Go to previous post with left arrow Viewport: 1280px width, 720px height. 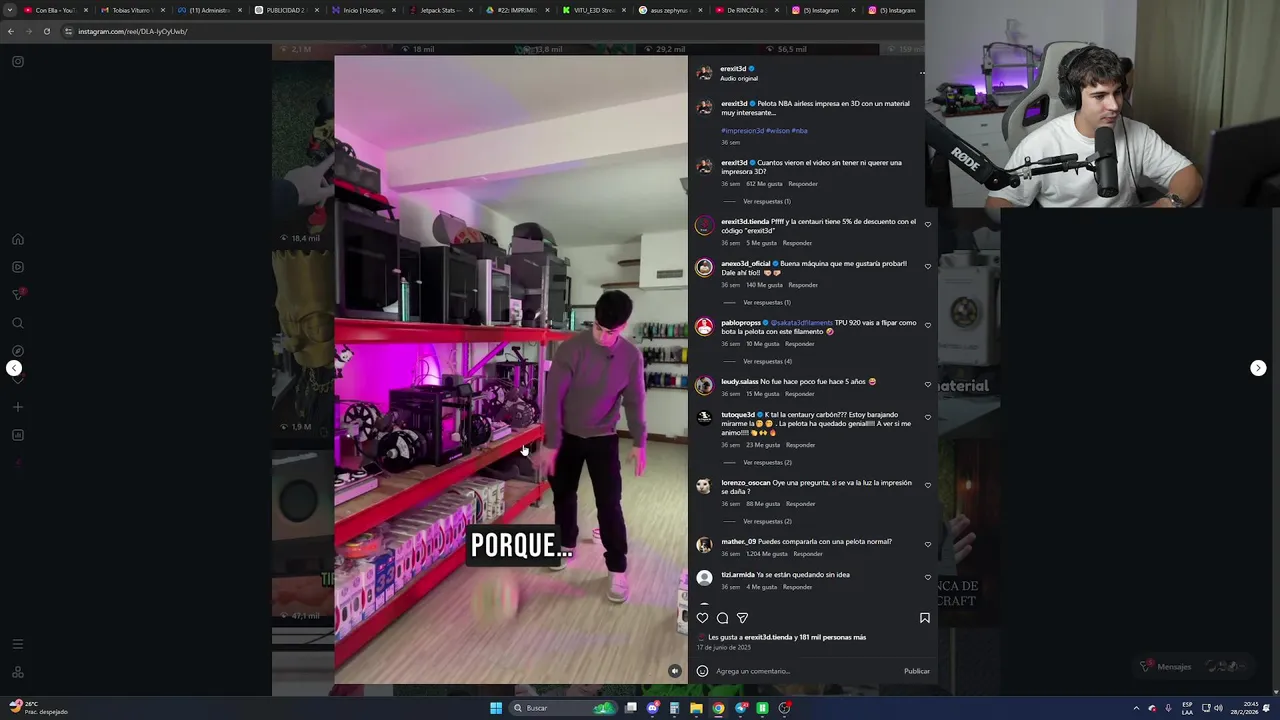(14, 368)
